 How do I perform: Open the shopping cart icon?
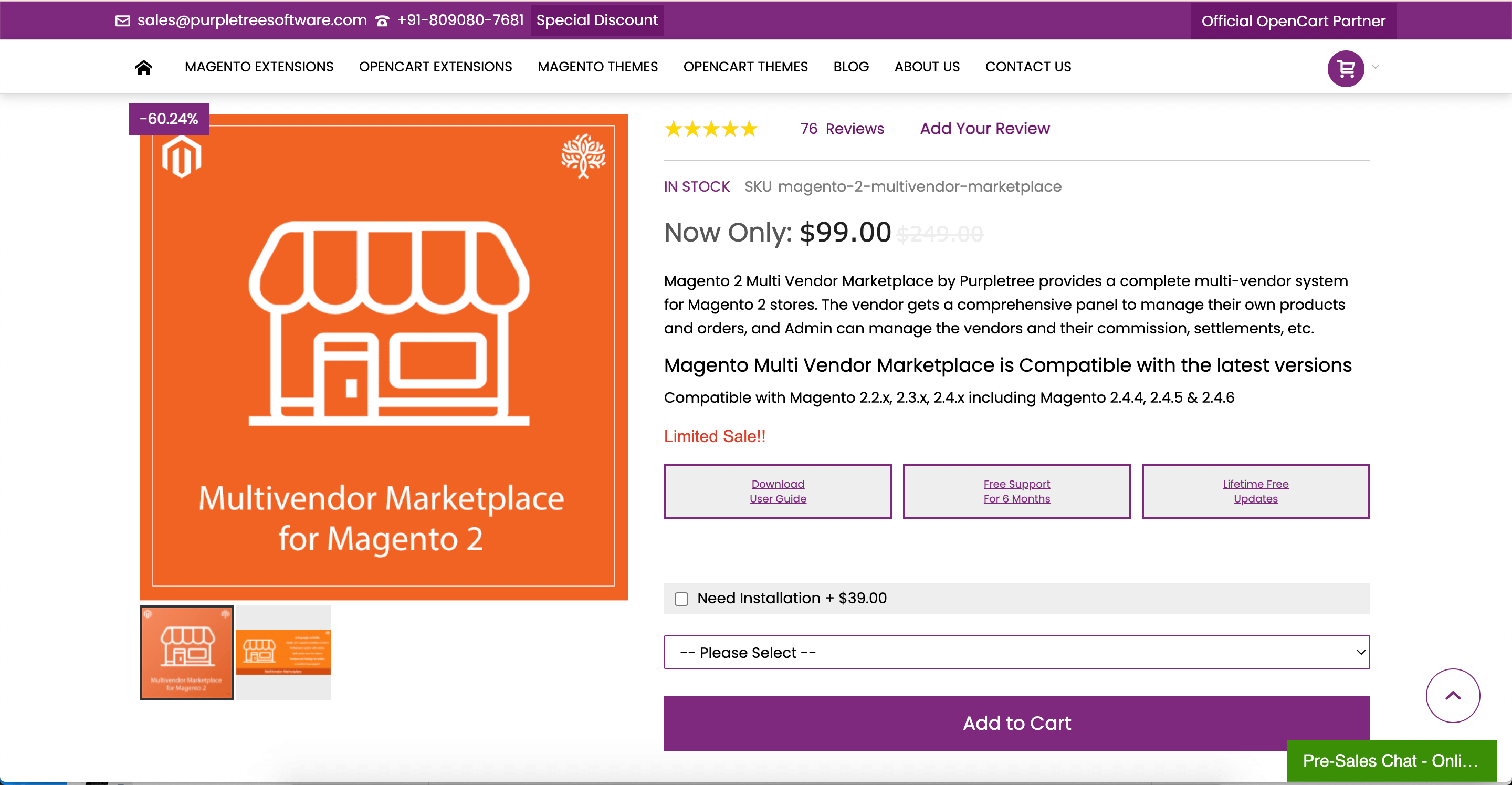click(x=1345, y=68)
